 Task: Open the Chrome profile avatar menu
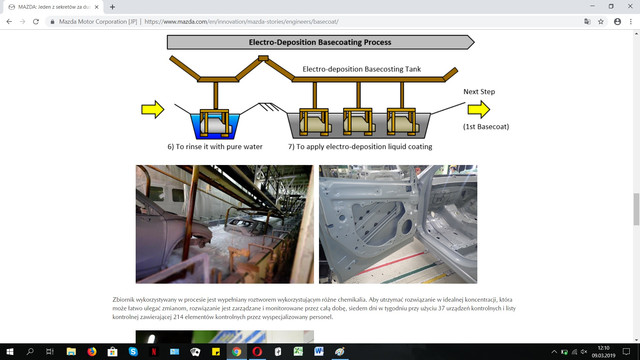click(x=618, y=22)
